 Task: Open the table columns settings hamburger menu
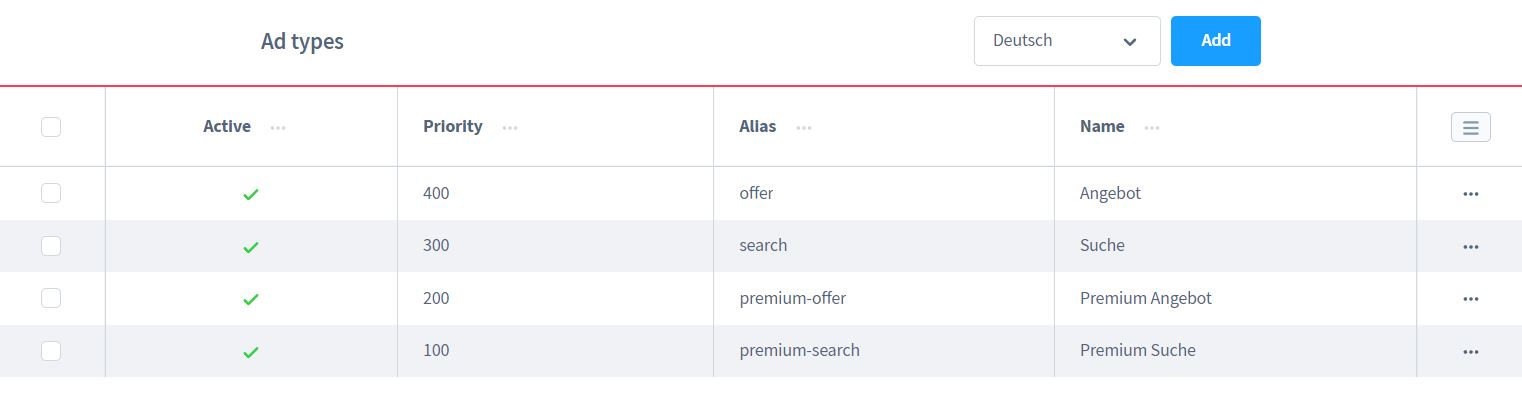pyautogui.click(x=1470, y=127)
